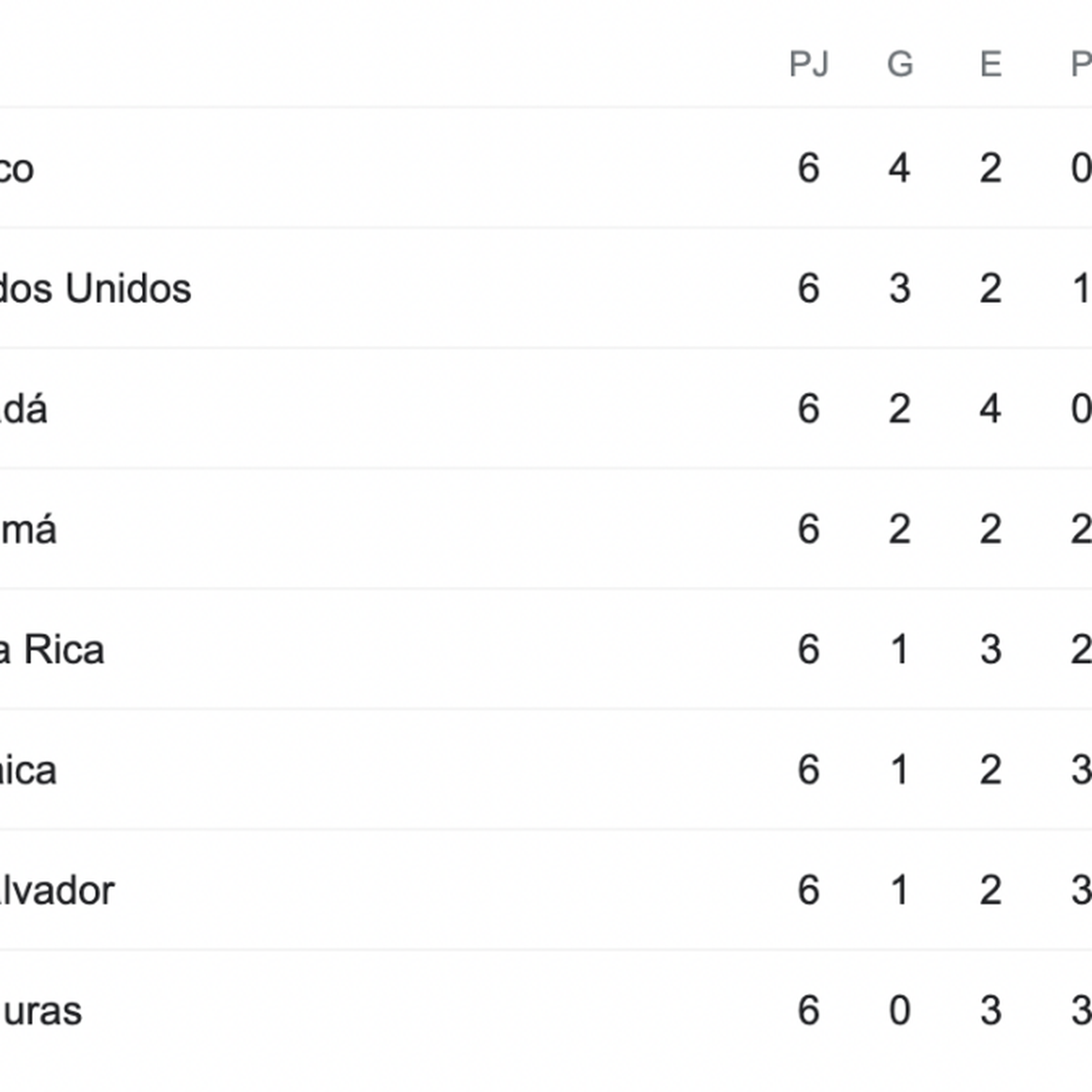The width and height of the screenshot is (1092, 1092).
Task: Select the Canadá team name
Action: point(24,409)
